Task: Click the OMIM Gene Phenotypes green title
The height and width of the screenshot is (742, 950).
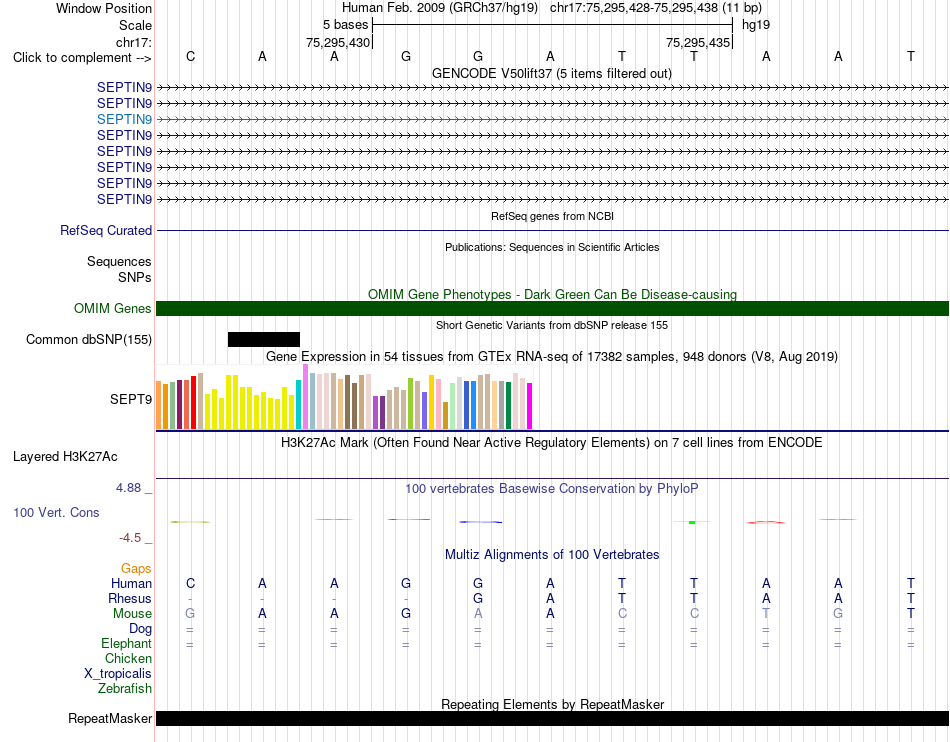Action: (552, 294)
